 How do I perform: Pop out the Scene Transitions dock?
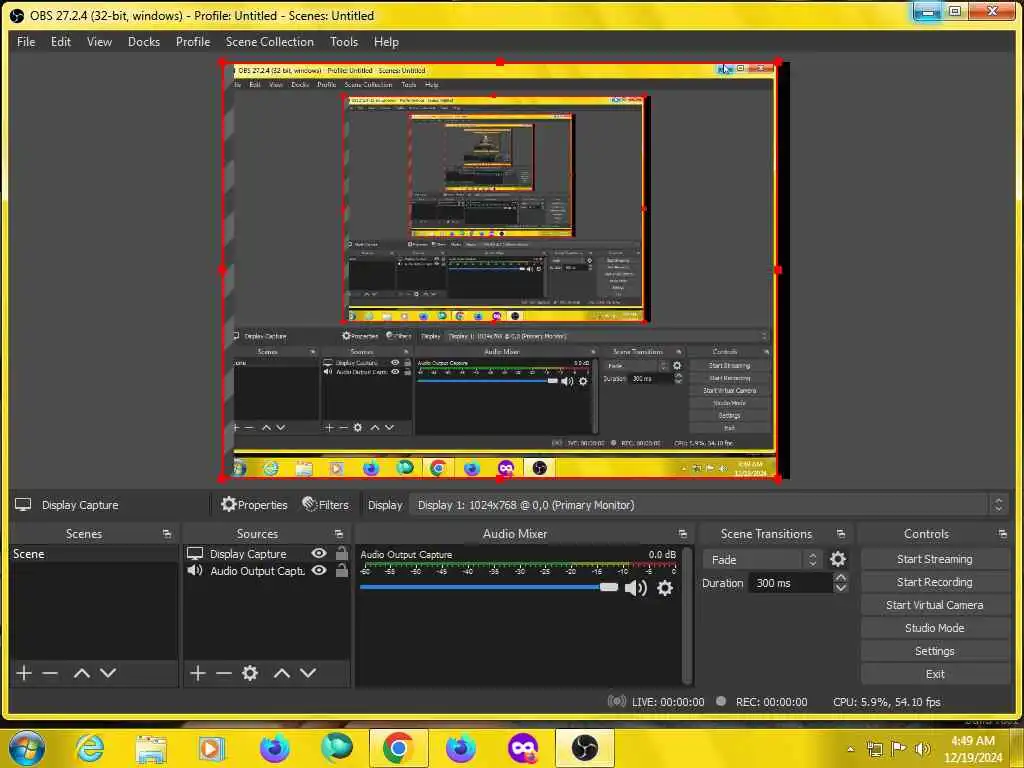click(x=840, y=534)
